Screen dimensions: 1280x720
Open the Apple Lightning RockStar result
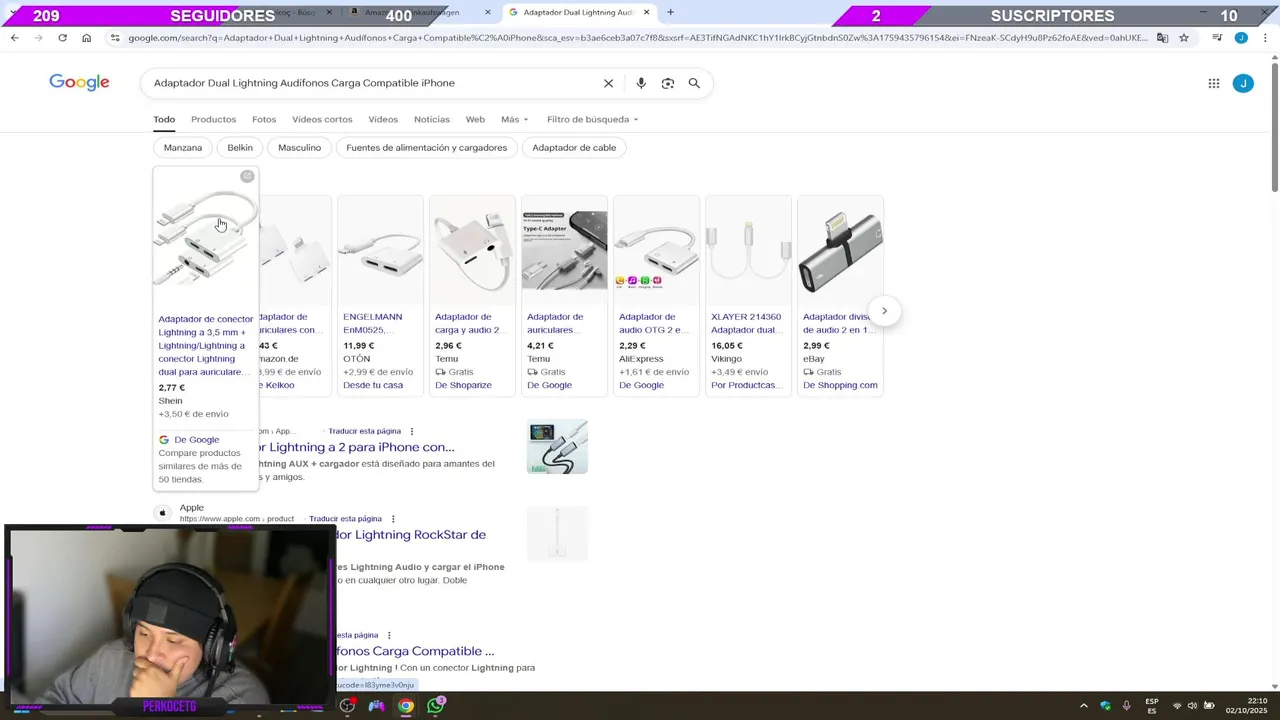click(411, 535)
